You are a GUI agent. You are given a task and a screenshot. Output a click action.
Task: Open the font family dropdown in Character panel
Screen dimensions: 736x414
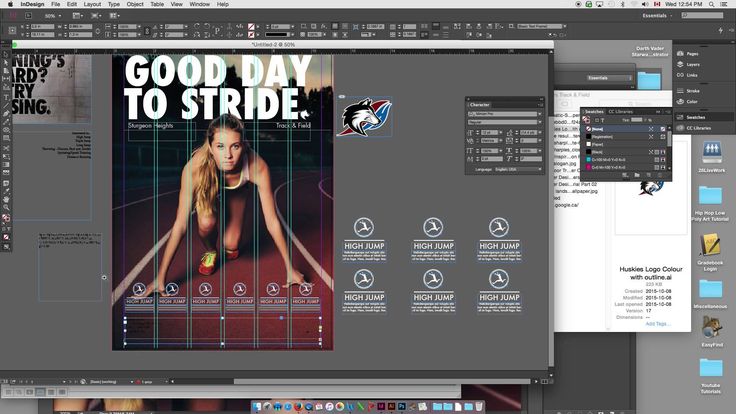click(x=540, y=114)
